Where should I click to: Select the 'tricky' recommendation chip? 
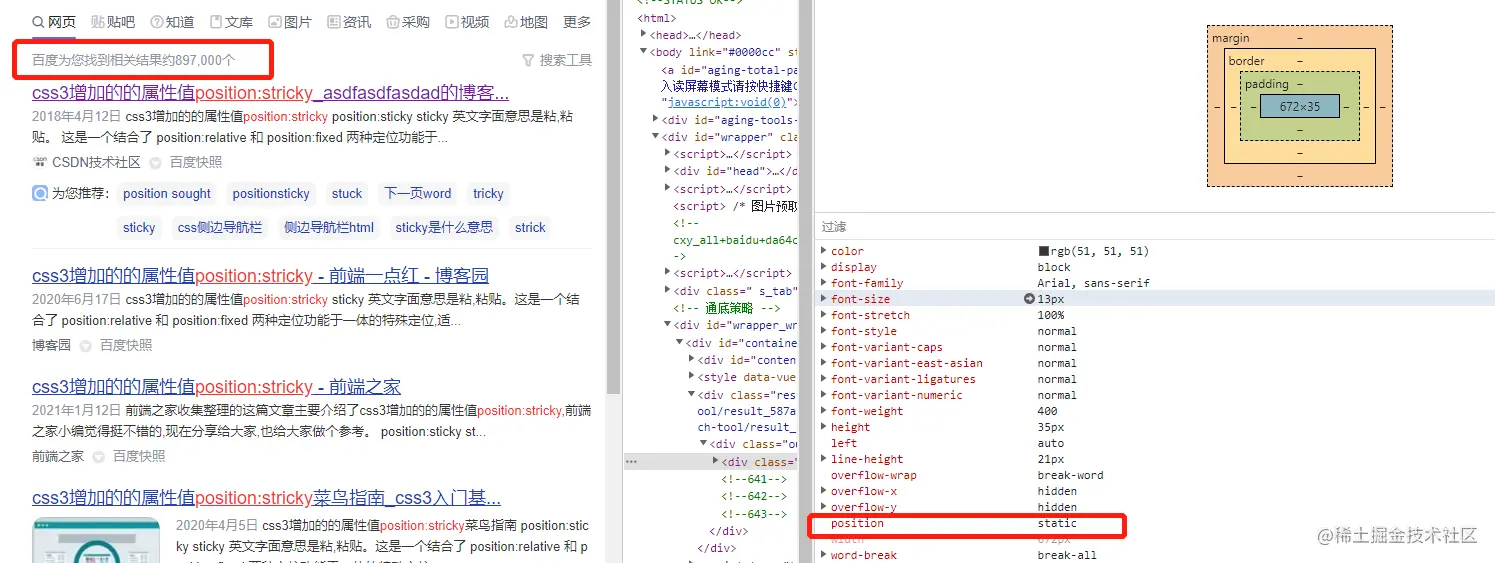click(488, 194)
